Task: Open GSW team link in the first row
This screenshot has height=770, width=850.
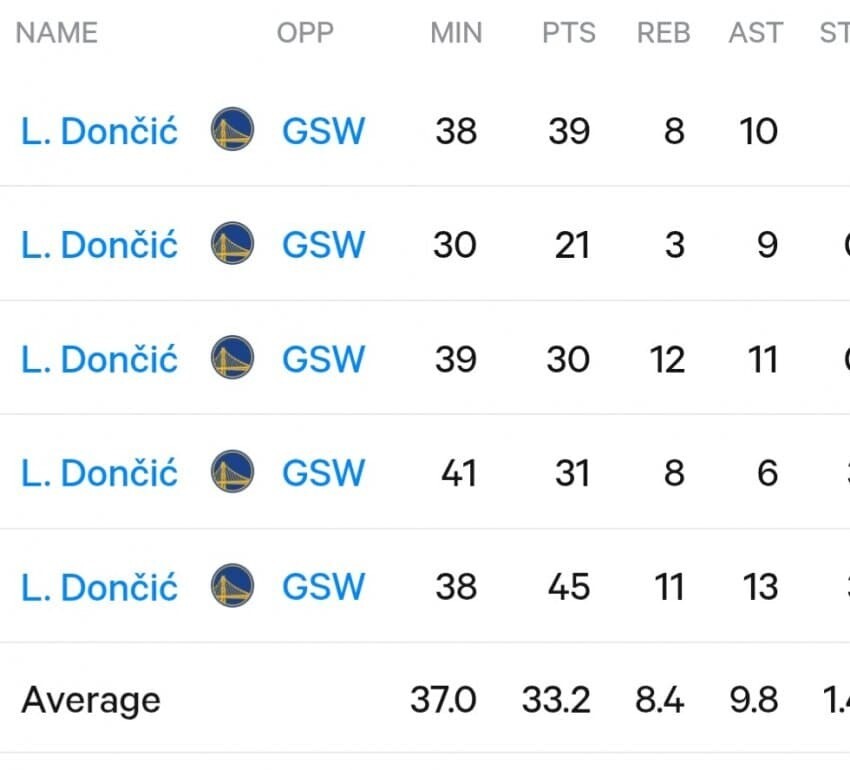Action: [x=323, y=131]
